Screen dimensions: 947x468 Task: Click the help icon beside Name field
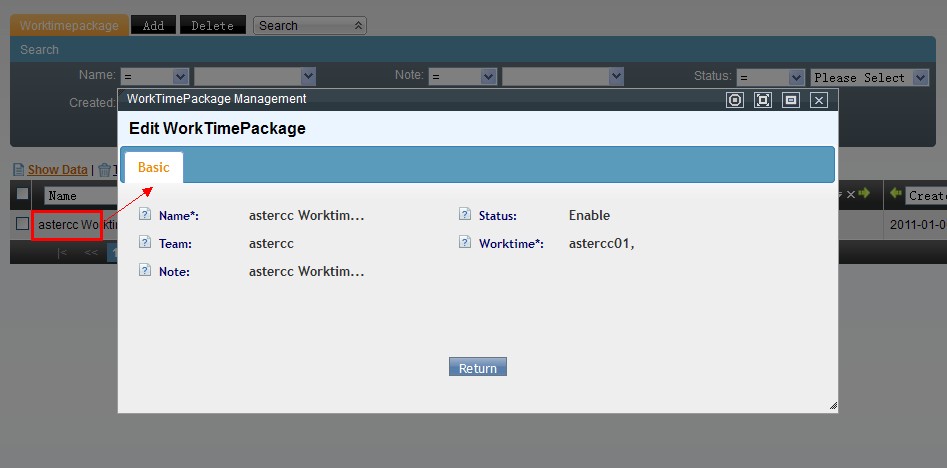coord(145,215)
